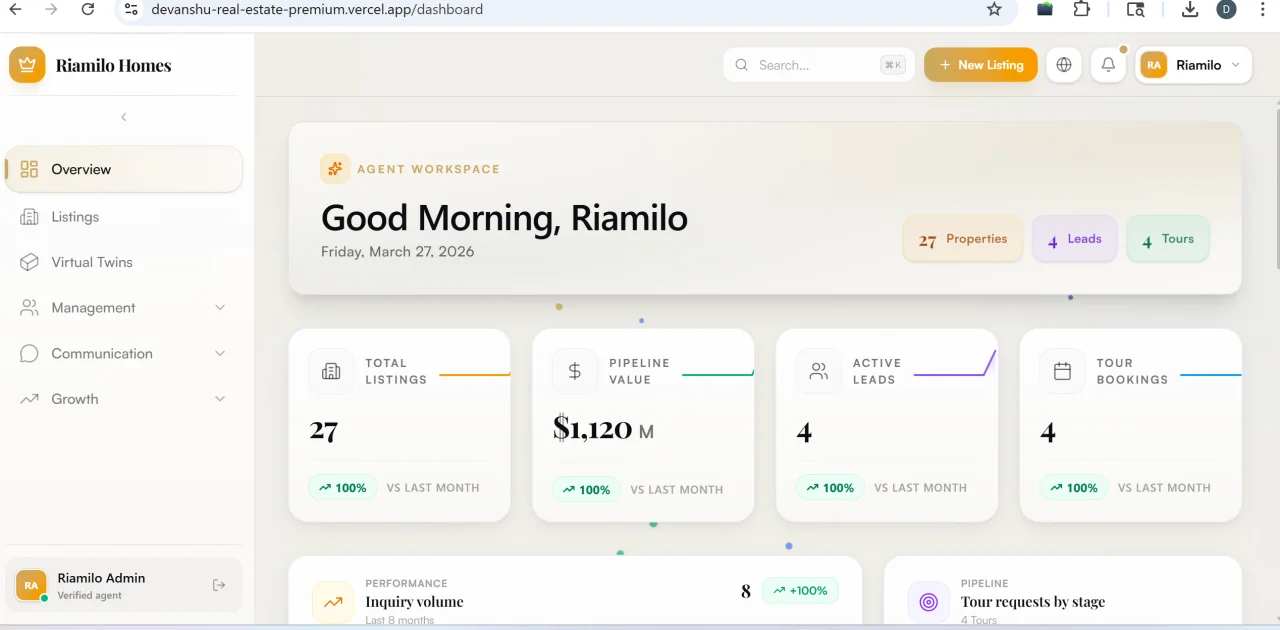Click the 4 Tours chip
This screenshot has width=1280, height=630.
point(1168,239)
